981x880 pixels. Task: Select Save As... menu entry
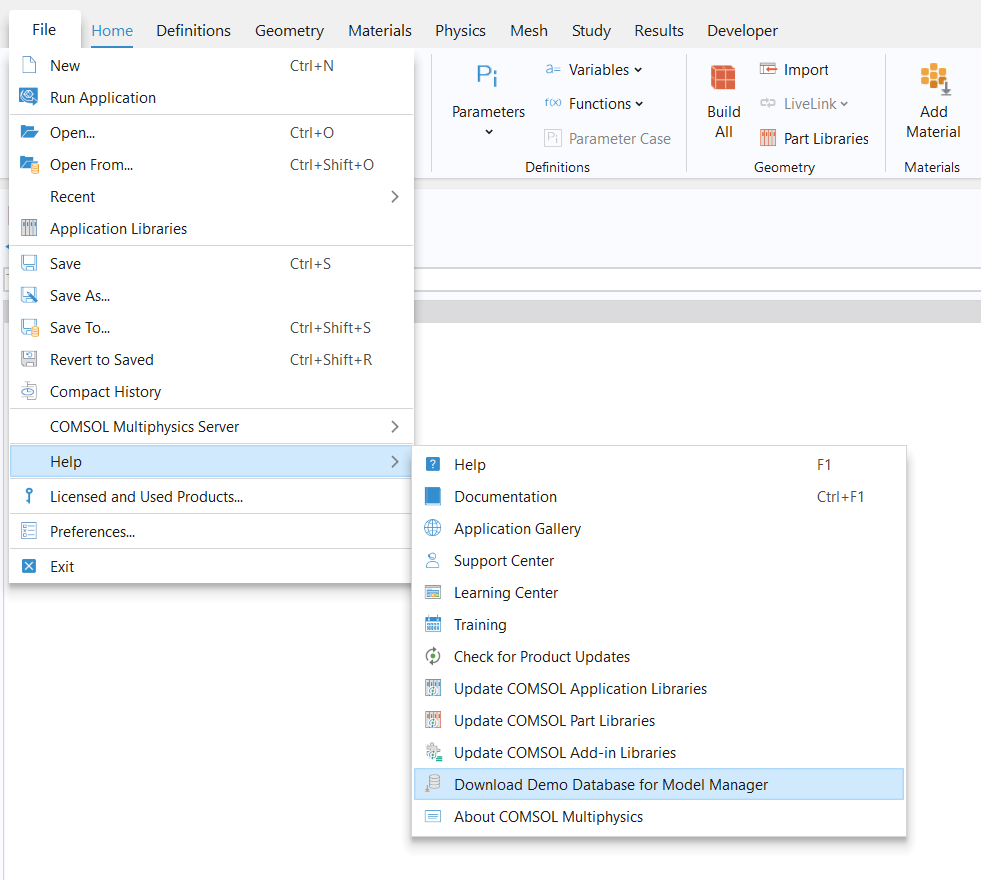point(211,295)
